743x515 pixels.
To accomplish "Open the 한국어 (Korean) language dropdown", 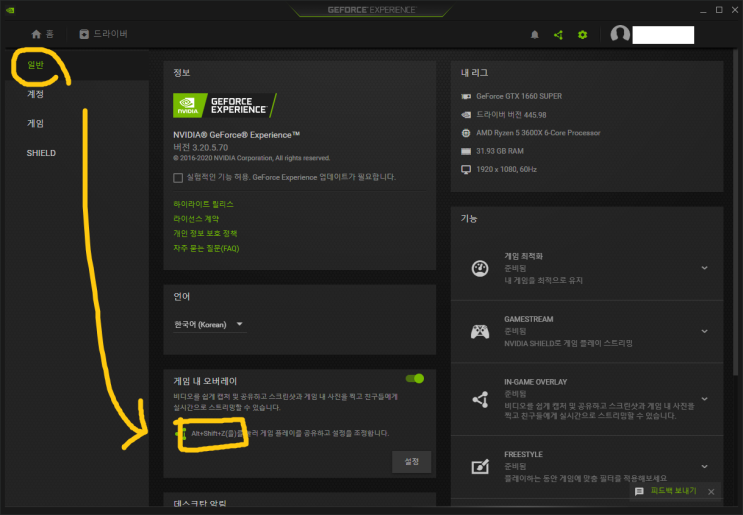I will [x=209, y=325].
